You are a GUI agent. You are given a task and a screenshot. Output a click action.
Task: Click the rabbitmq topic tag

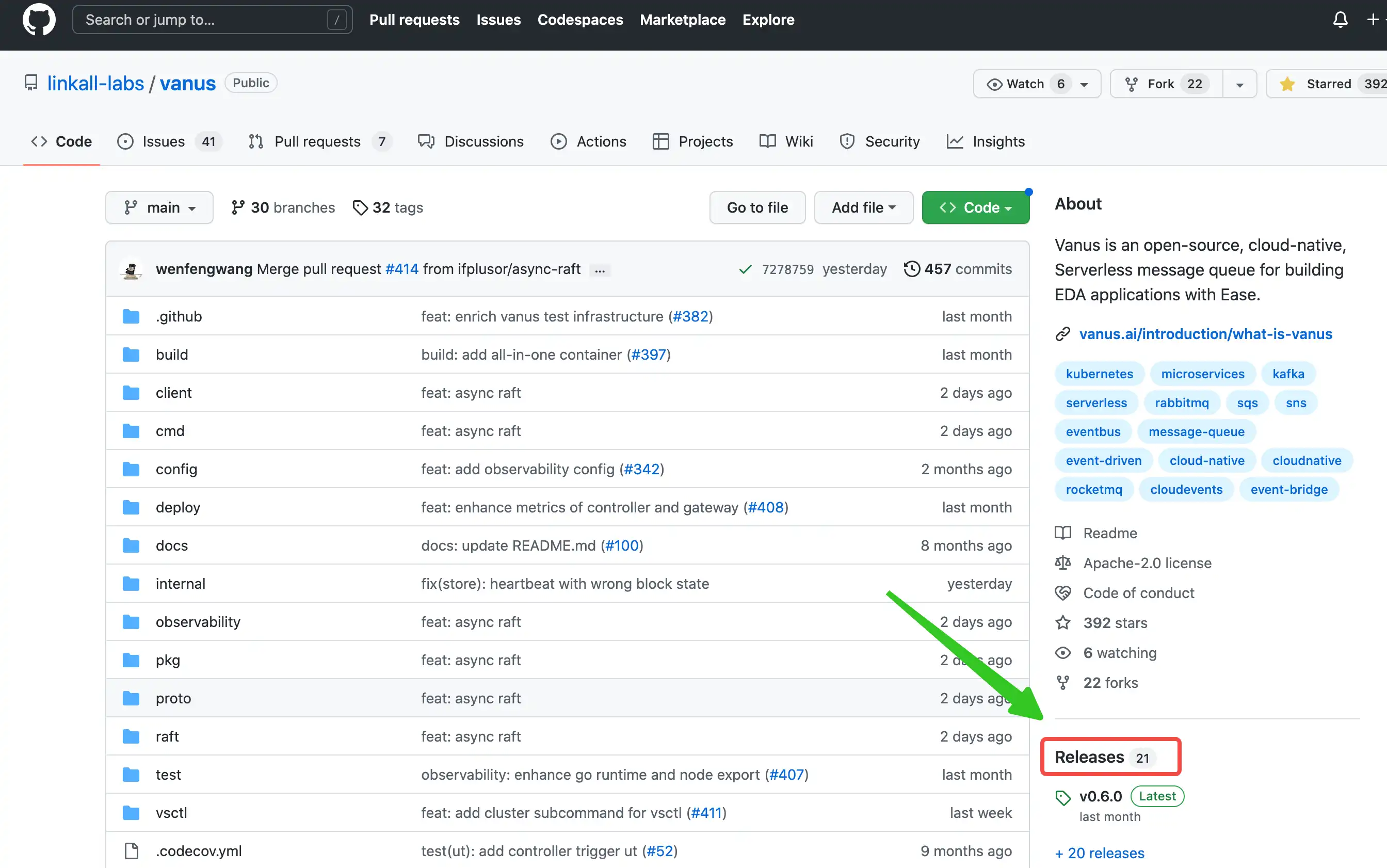1182,403
